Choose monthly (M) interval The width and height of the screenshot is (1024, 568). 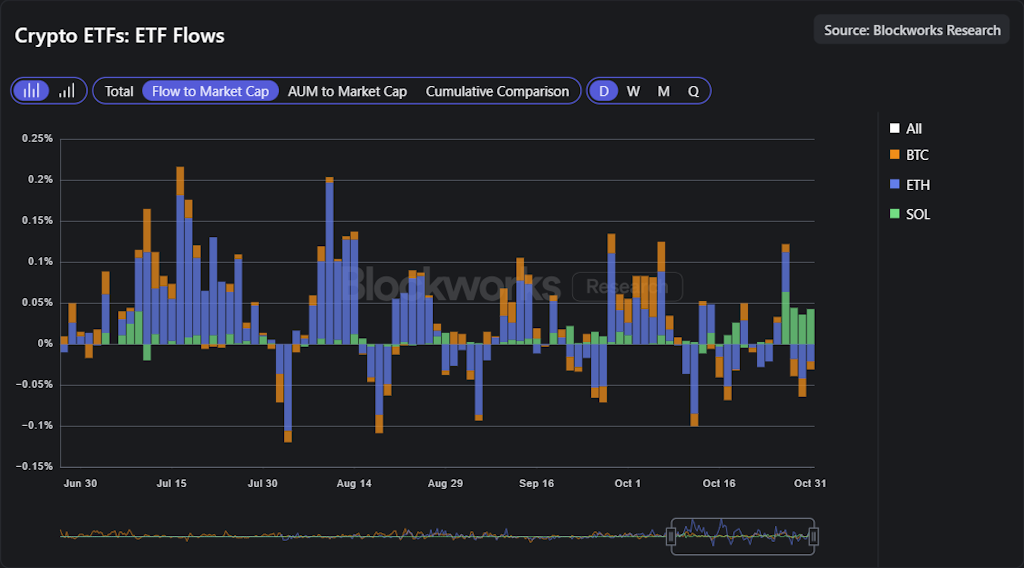663,91
